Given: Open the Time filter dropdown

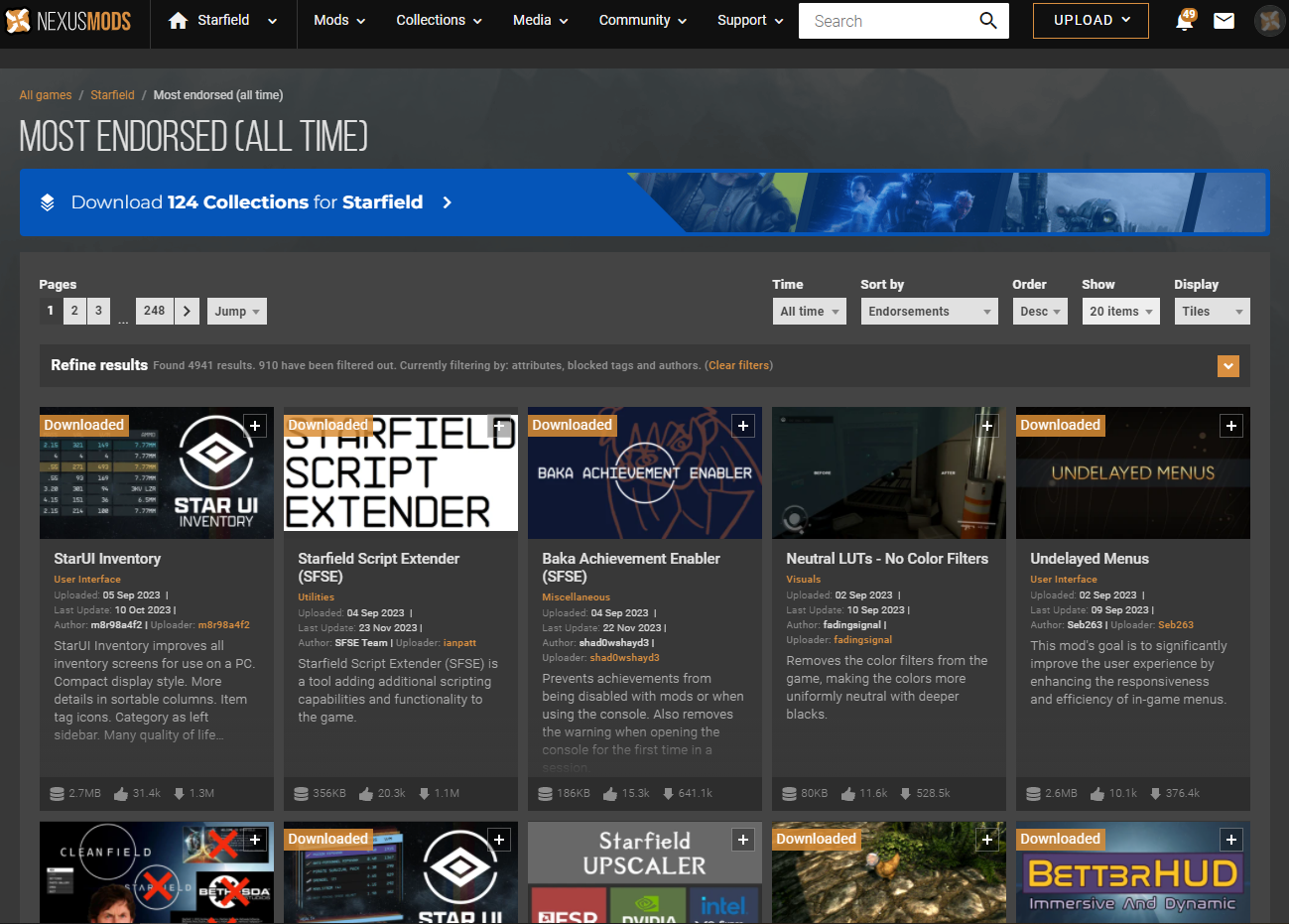Looking at the screenshot, I should click(810, 312).
